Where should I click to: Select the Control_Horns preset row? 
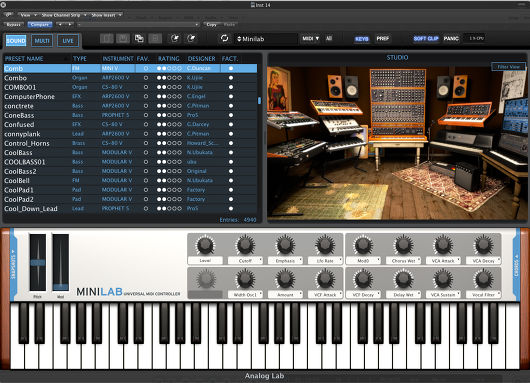(130, 143)
